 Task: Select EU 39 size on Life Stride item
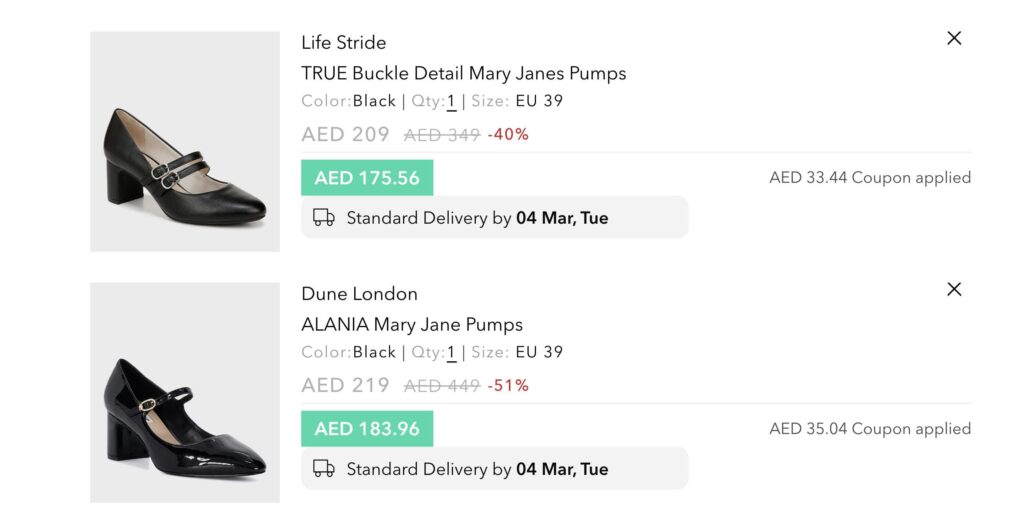coord(539,101)
